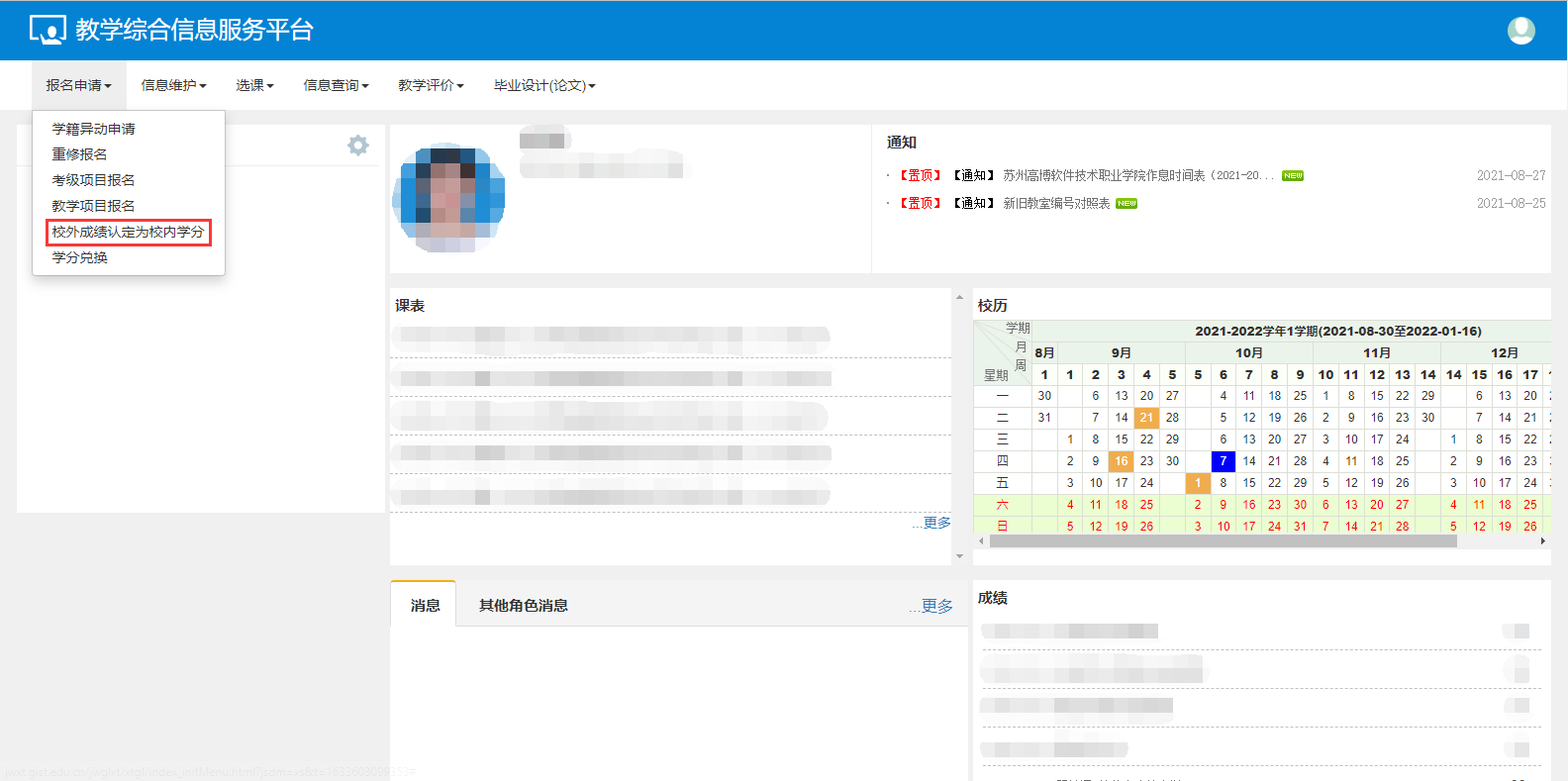Click 更多 link under the 课表 panel
Screen dimensions: 1568x781
click(935, 523)
